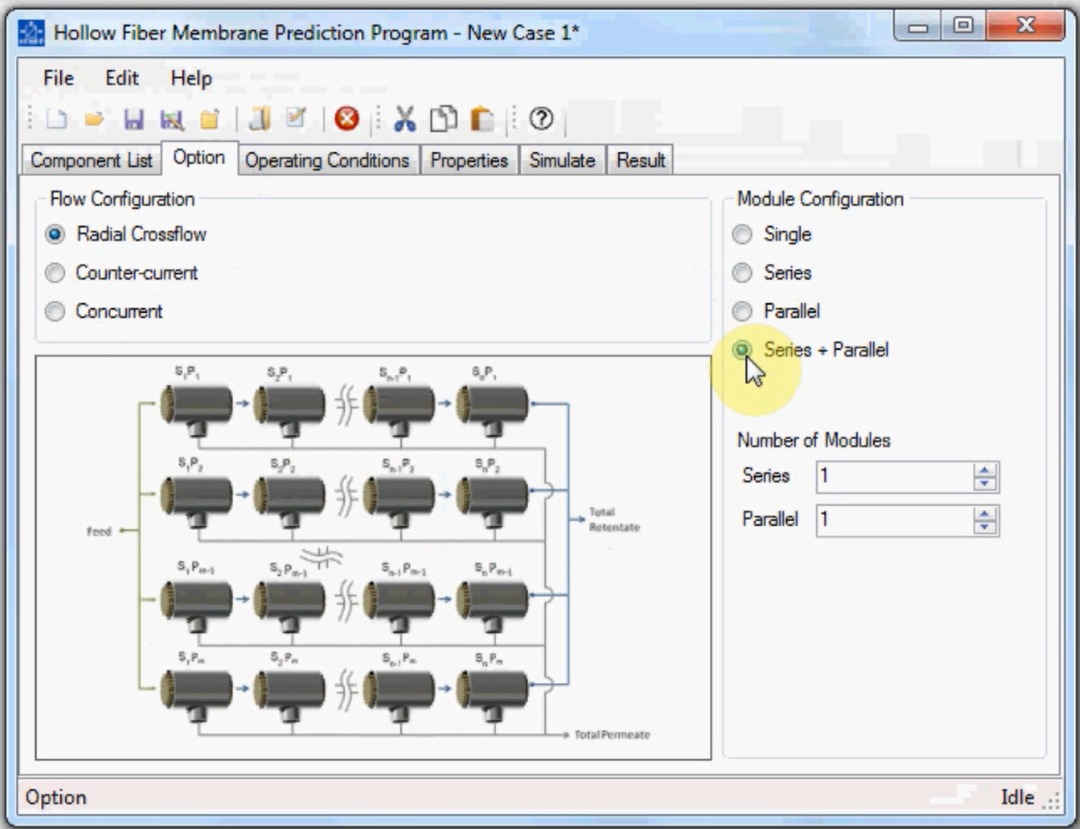Select the Counter-current flow option

click(56, 273)
